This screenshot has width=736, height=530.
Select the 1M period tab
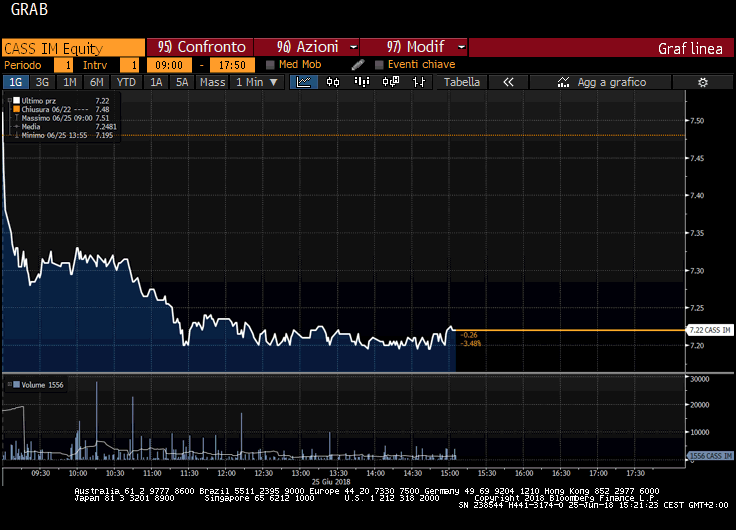point(69,82)
